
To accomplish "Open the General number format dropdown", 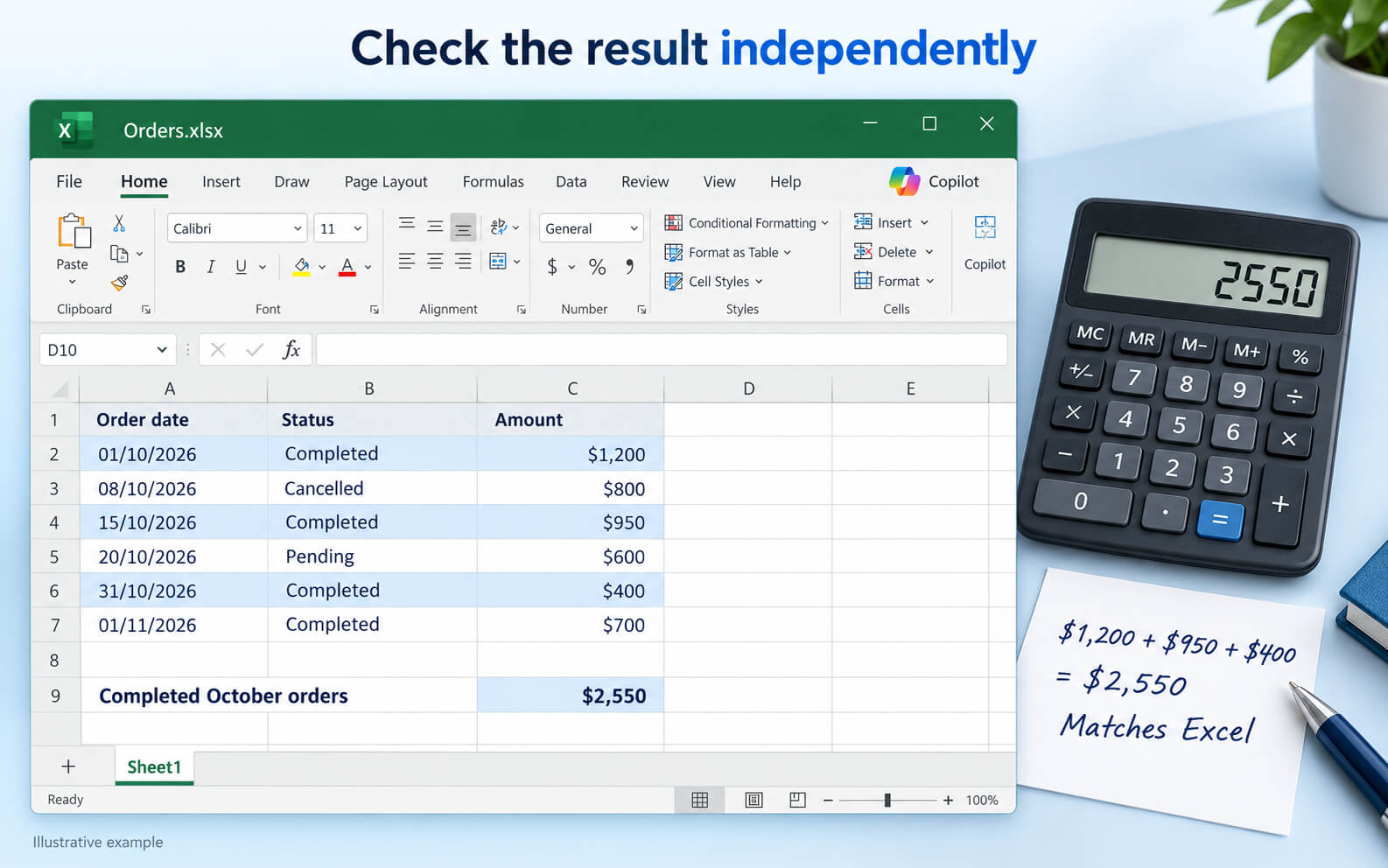I will point(592,228).
